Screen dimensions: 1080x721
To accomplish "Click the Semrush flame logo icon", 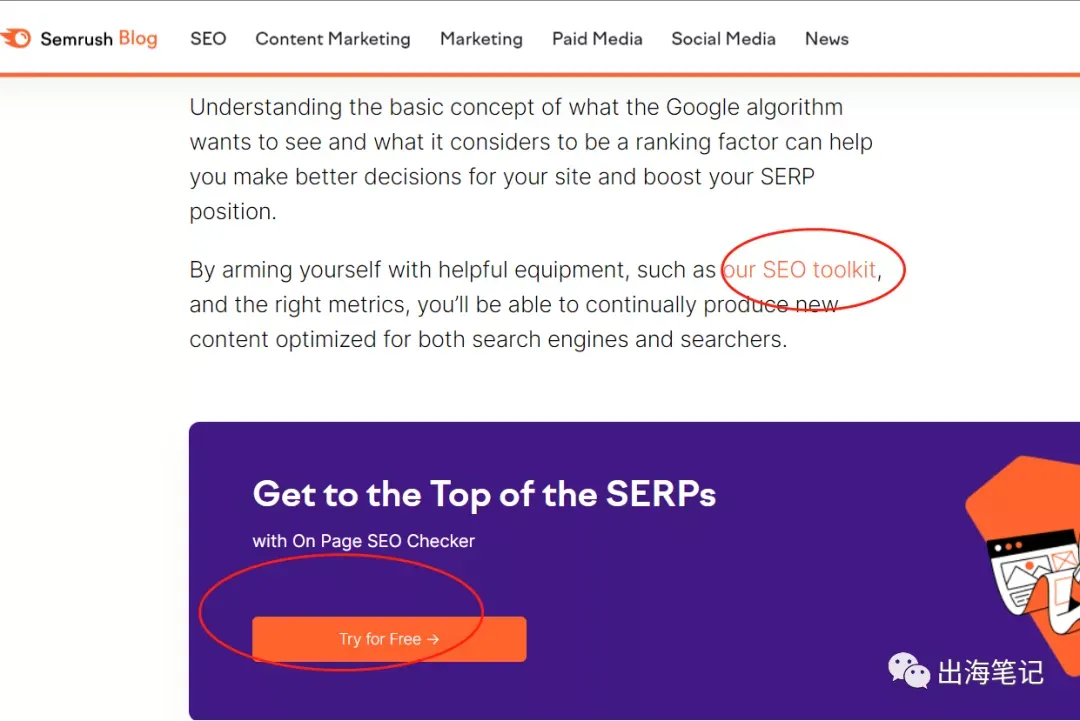I will (16, 39).
